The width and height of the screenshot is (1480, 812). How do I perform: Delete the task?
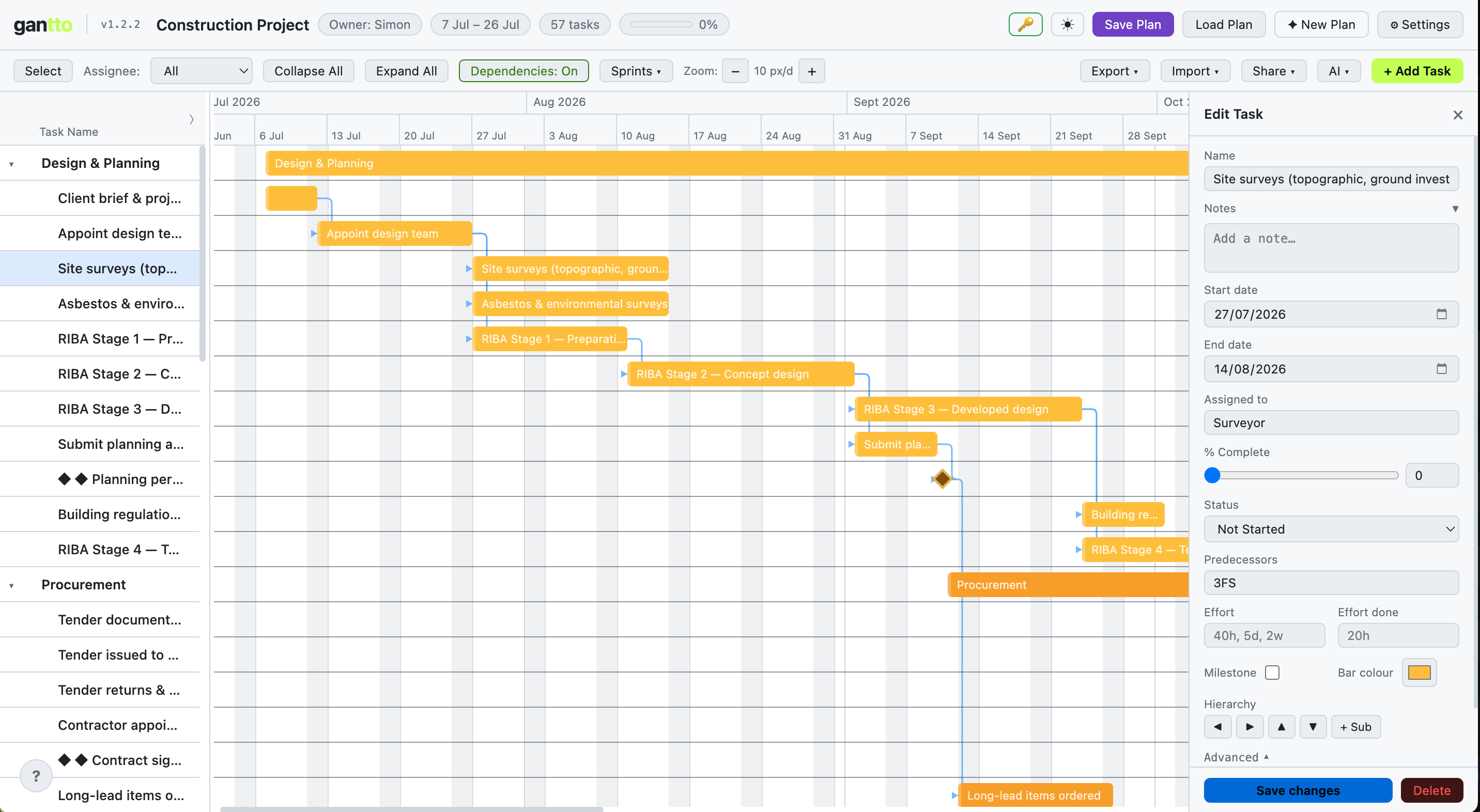pyautogui.click(x=1432, y=790)
